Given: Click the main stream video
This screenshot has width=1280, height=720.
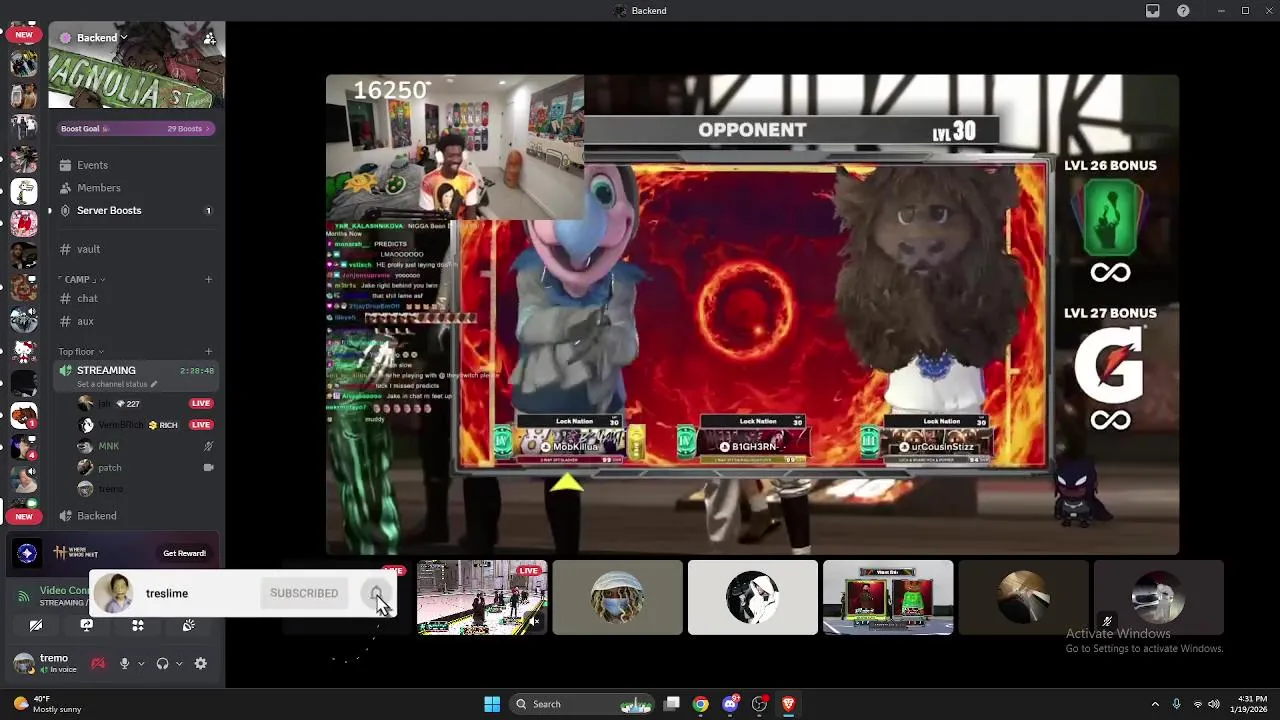Looking at the screenshot, I should click(752, 314).
